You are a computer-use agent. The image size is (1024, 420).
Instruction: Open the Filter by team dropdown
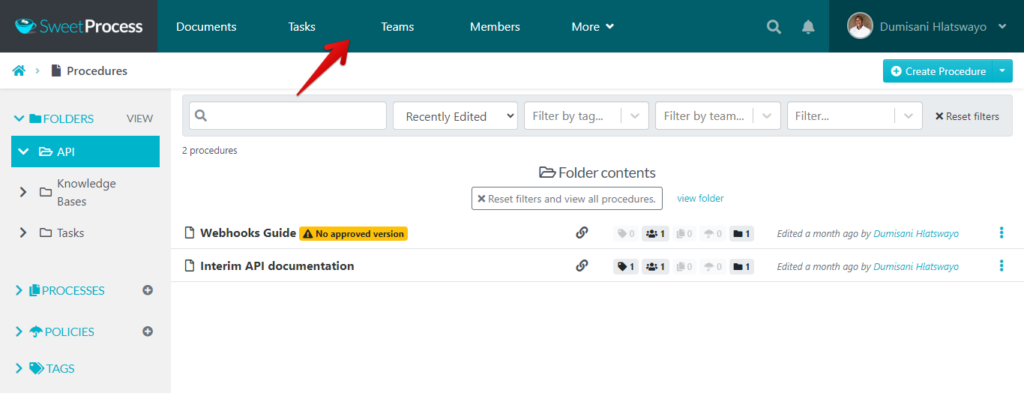716,116
